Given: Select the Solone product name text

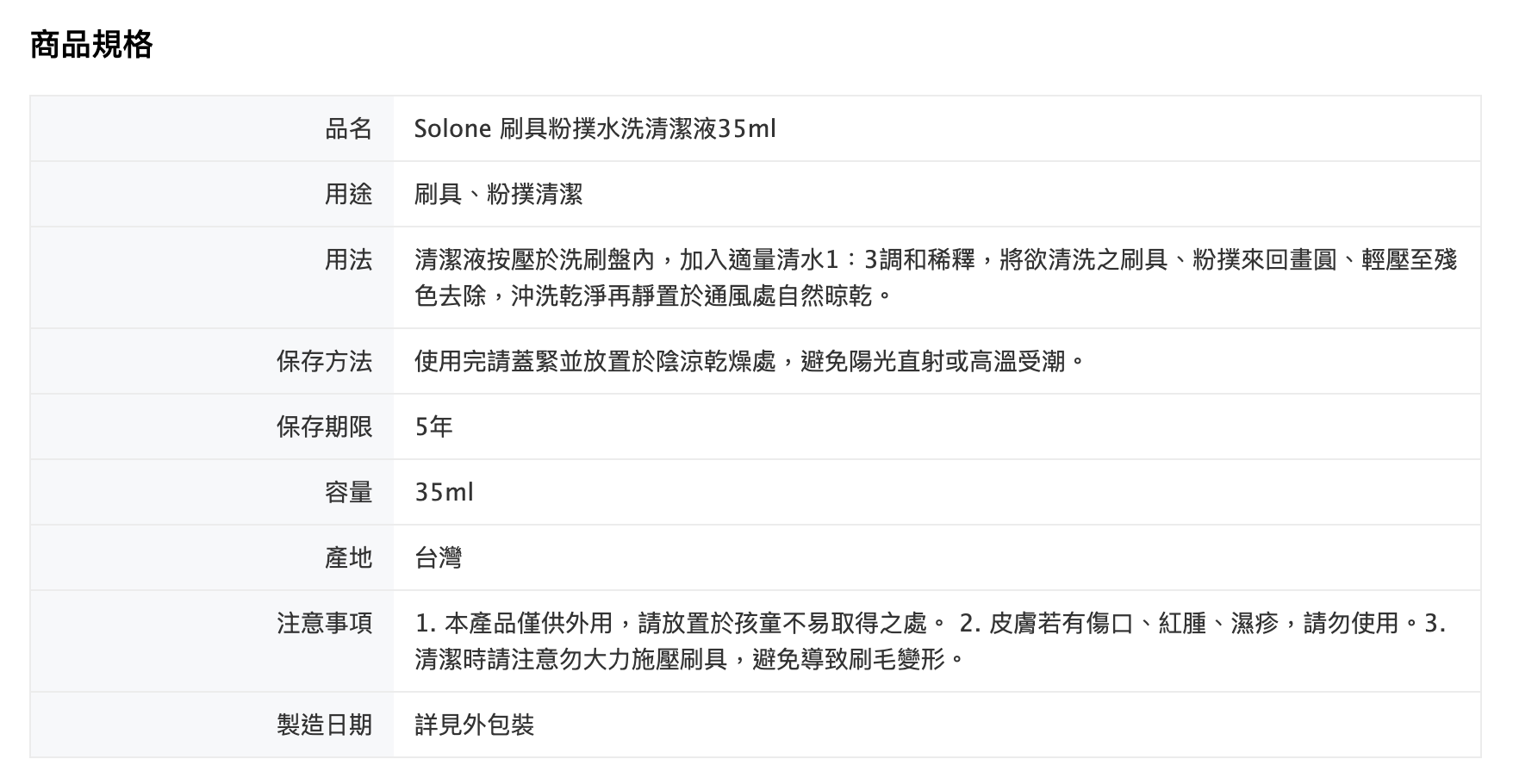Looking at the screenshot, I should (x=595, y=129).
